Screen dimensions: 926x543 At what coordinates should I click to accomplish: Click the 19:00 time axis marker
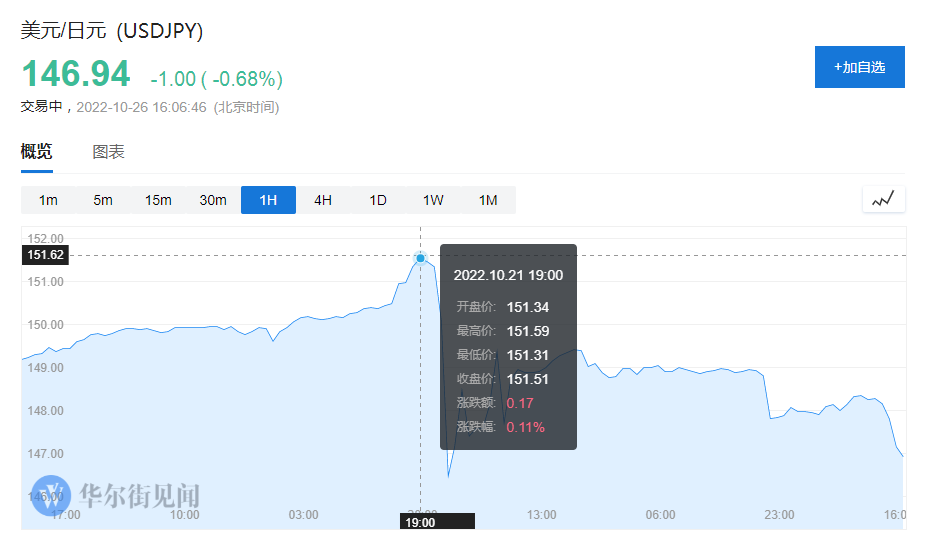(420, 522)
